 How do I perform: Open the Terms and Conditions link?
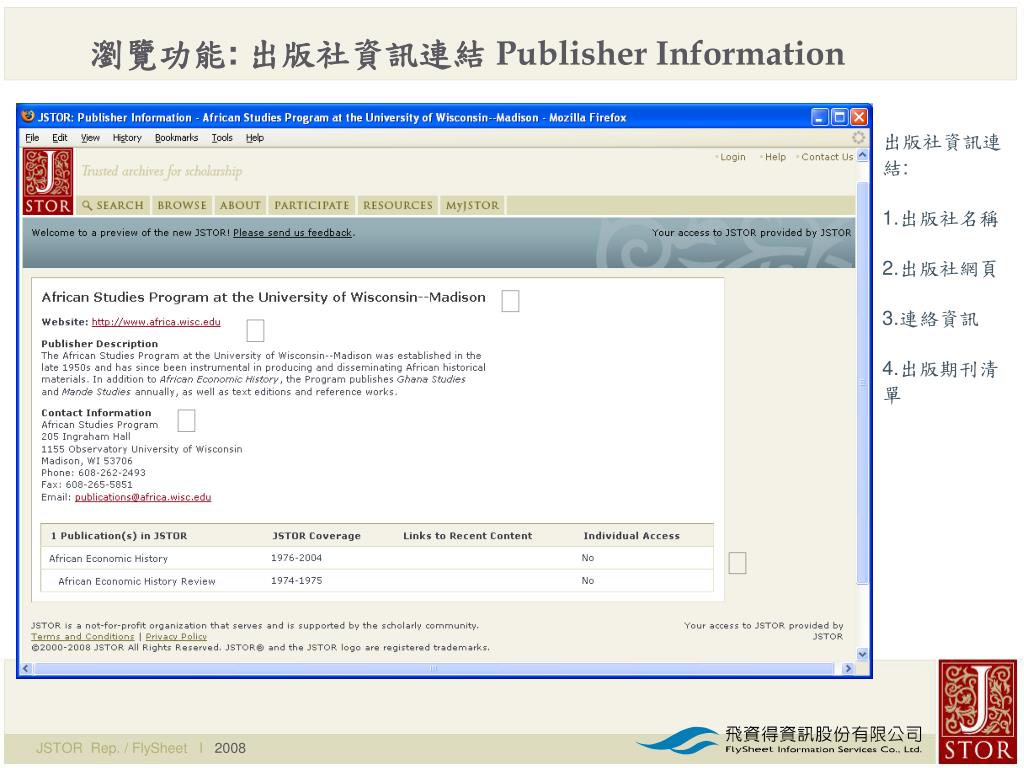tap(82, 636)
